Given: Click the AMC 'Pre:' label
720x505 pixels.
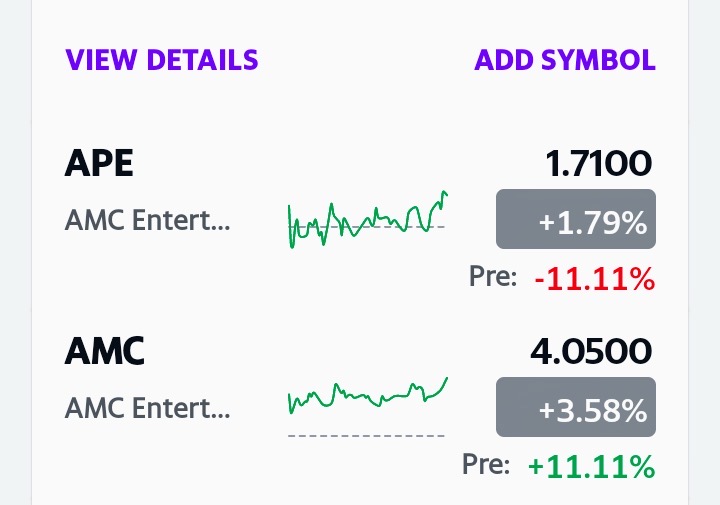Looking at the screenshot, I should coord(486,464).
